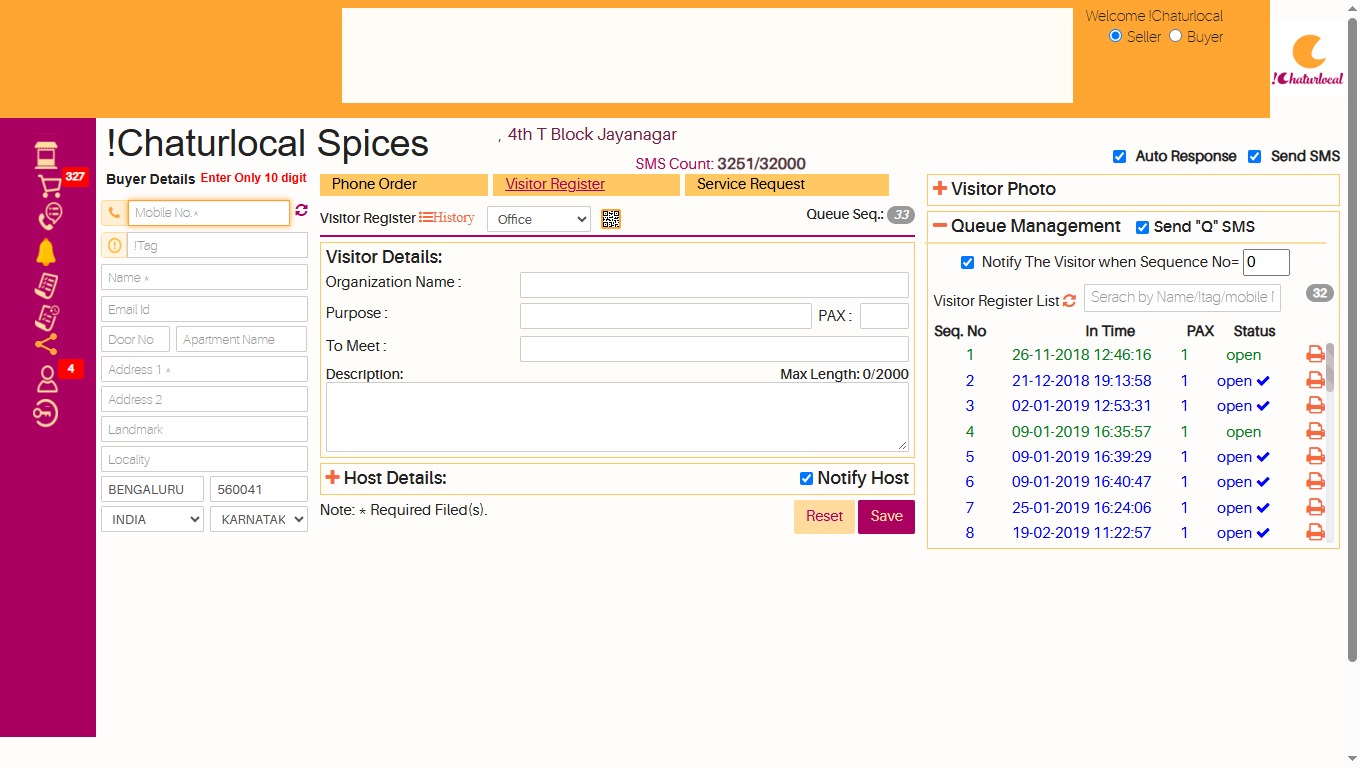Image resolution: width=1360 pixels, height=768 pixels.
Task: Toggle the Auto Response checkbox
Action: [1120, 157]
